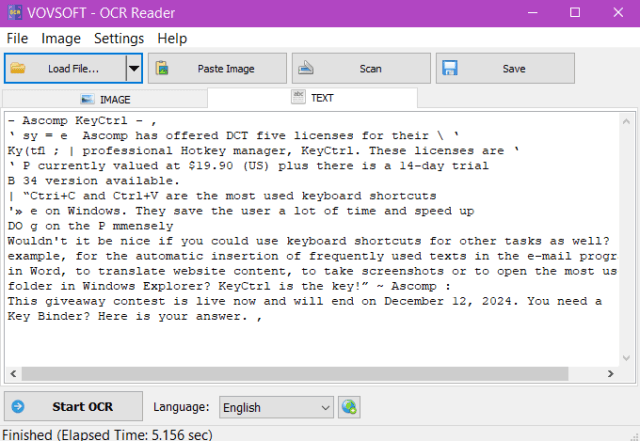Minimize the OCR Reader window
This screenshot has width=640, height=441.
(532, 13)
